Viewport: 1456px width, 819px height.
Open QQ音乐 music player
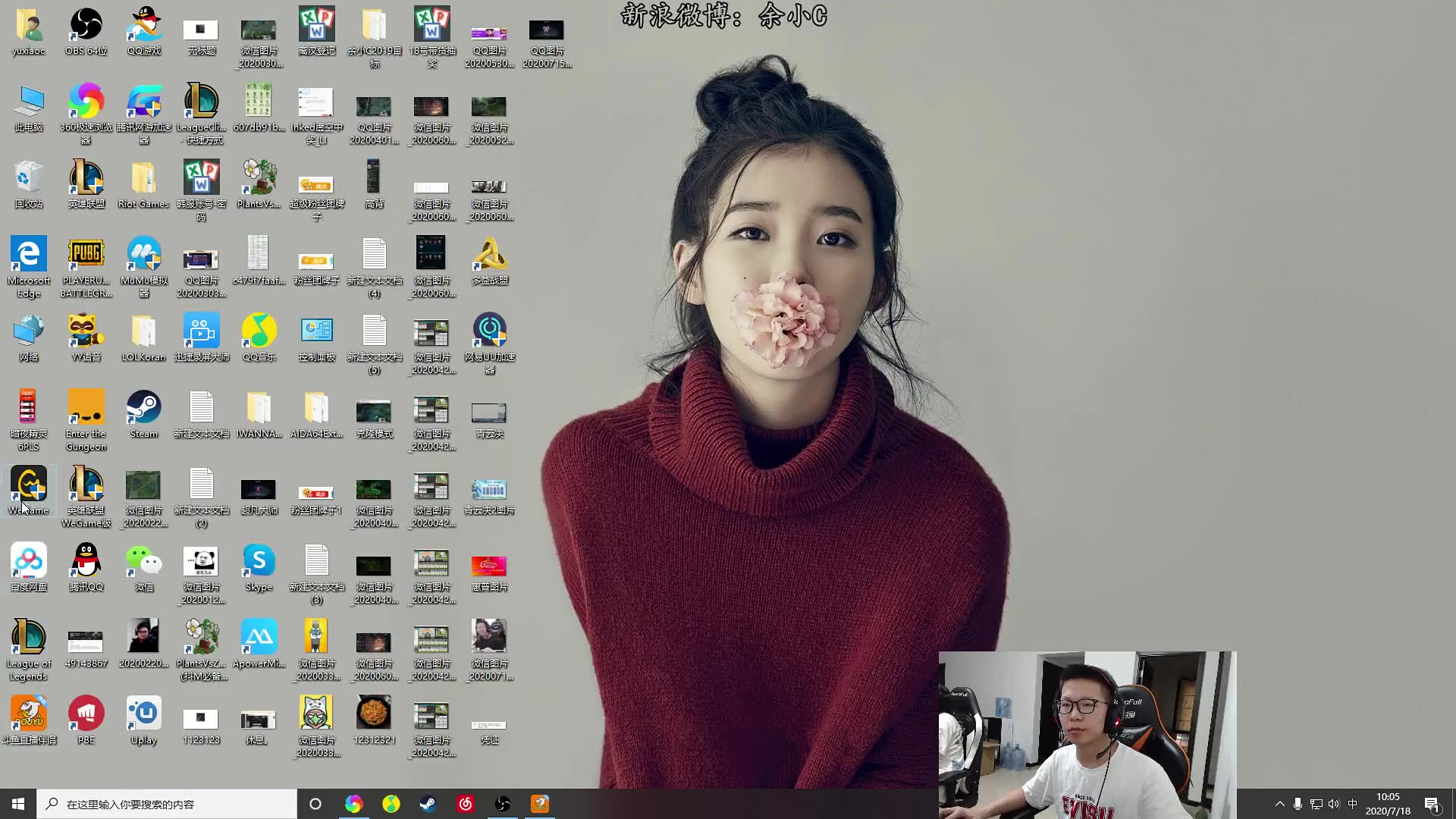point(259,331)
